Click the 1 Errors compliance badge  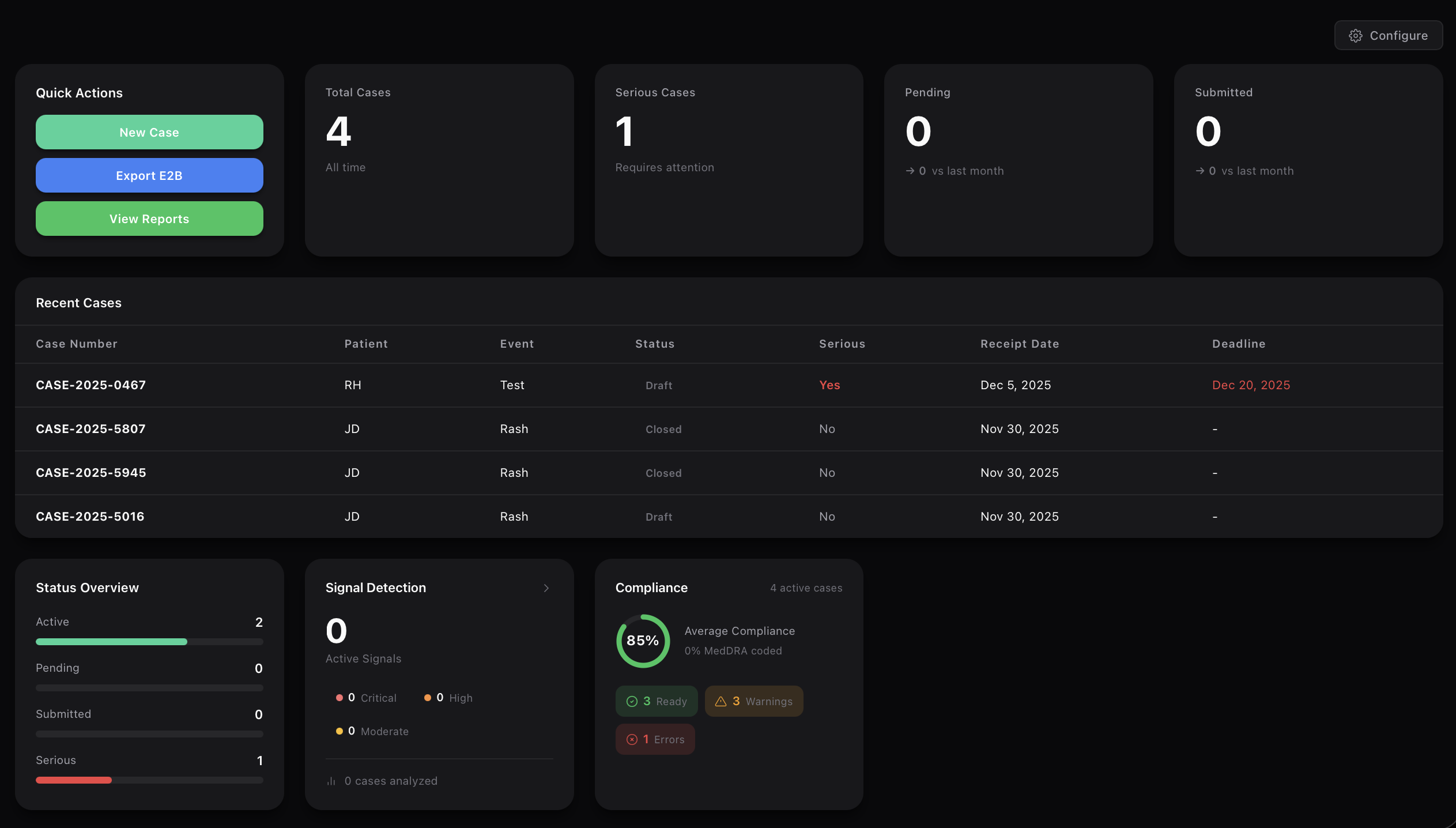[655, 739]
